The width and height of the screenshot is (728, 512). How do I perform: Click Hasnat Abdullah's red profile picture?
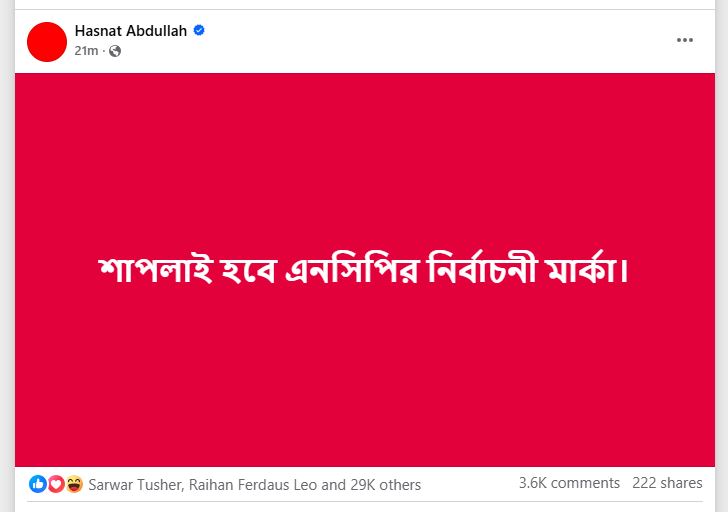tap(47, 41)
